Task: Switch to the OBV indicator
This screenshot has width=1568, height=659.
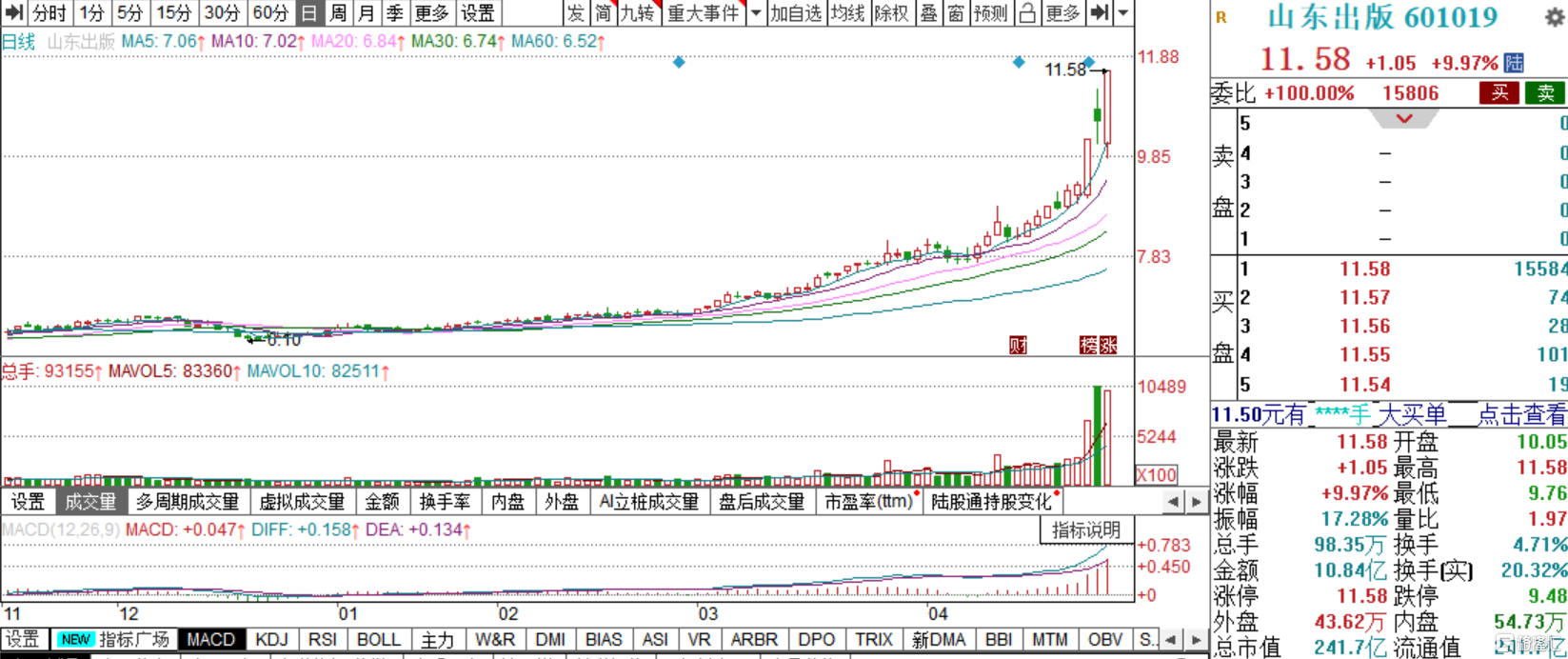Action: coord(1105,640)
